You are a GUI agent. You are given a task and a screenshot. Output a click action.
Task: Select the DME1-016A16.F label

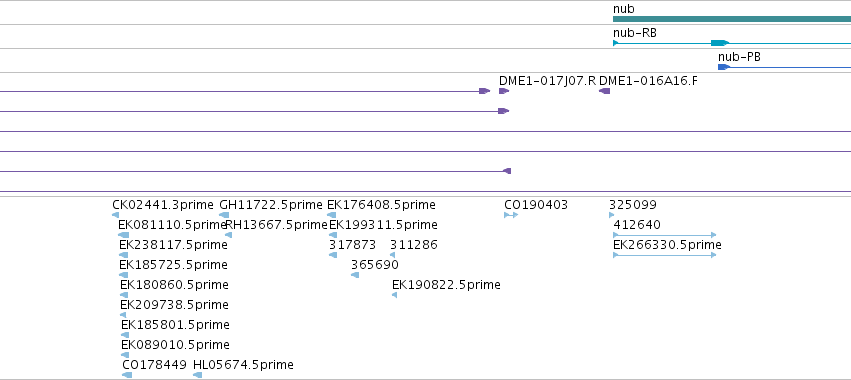pyautogui.click(x=648, y=81)
